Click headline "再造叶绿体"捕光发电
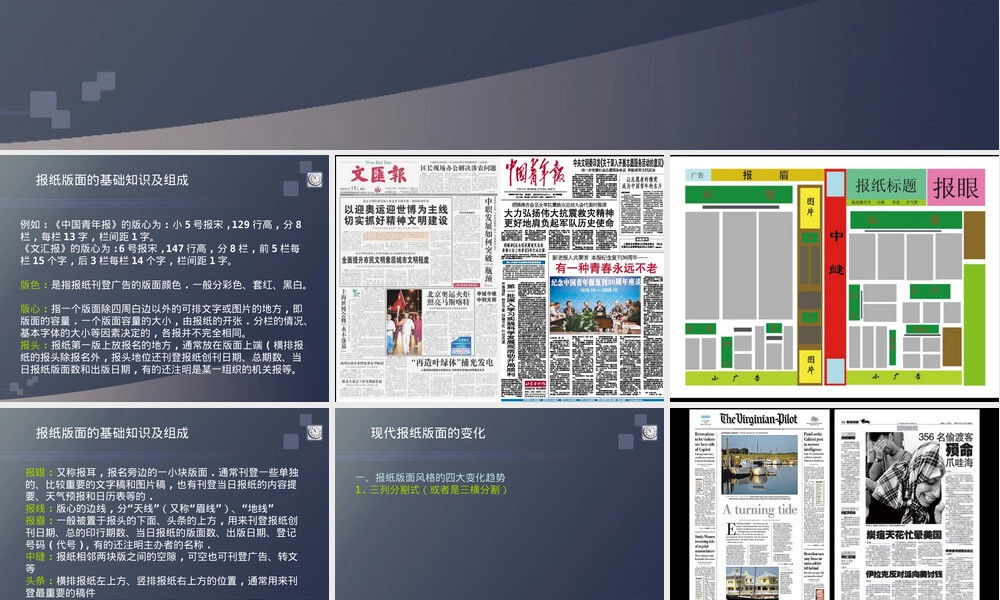This screenshot has height=600, width=1000. [x=452, y=362]
